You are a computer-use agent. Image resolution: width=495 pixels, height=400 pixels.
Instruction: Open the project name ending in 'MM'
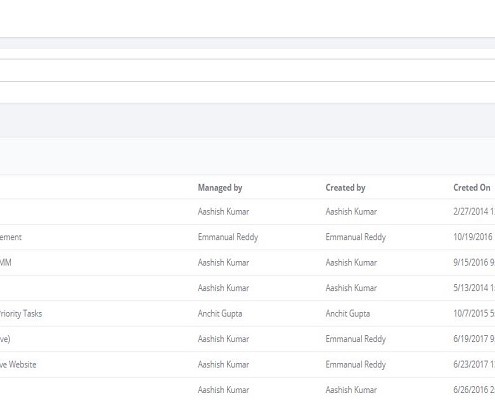(6, 263)
